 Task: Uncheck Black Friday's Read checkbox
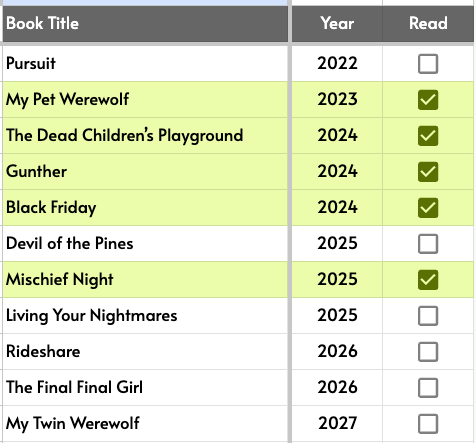tap(428, 208)
